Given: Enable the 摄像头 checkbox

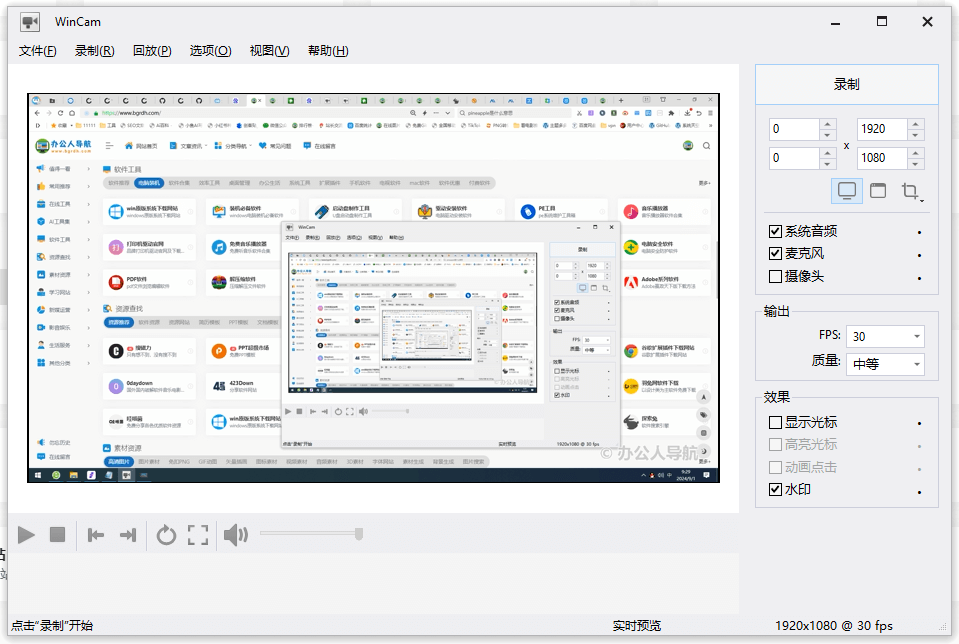Looking at the screenshot, I should (x=776, y=276).
